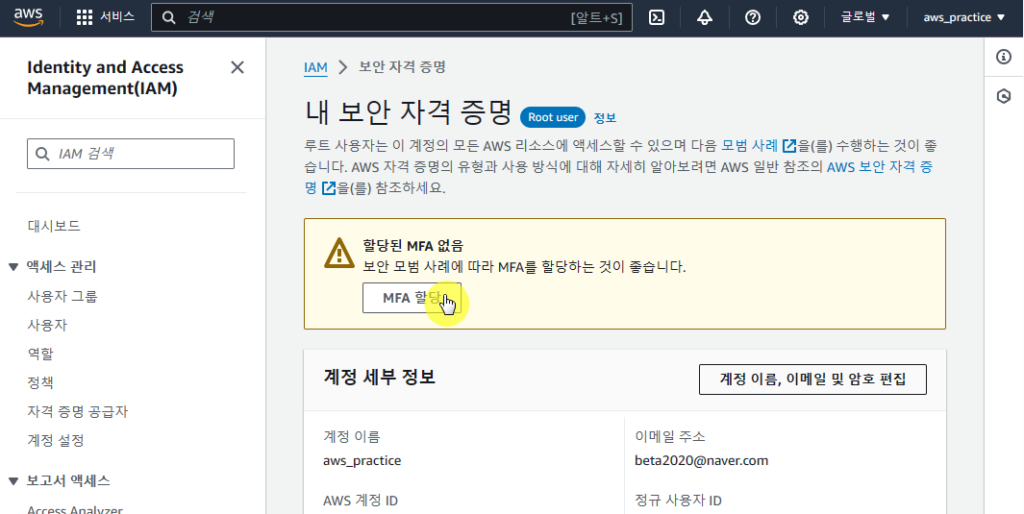The image size is (1024, 514).
Task: Click 계정 이름, 이메일 및 암호 편집 button
Action: point(812,379)
